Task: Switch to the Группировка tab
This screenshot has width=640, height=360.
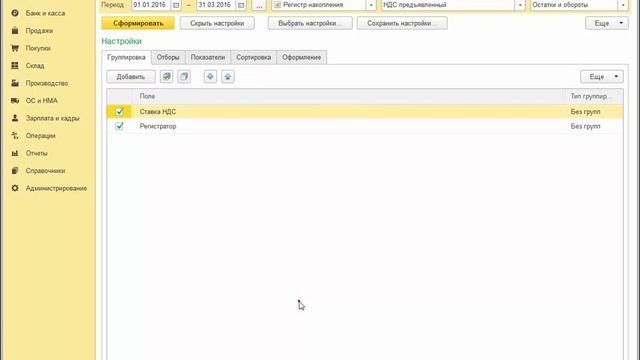Action: (127, 57)
